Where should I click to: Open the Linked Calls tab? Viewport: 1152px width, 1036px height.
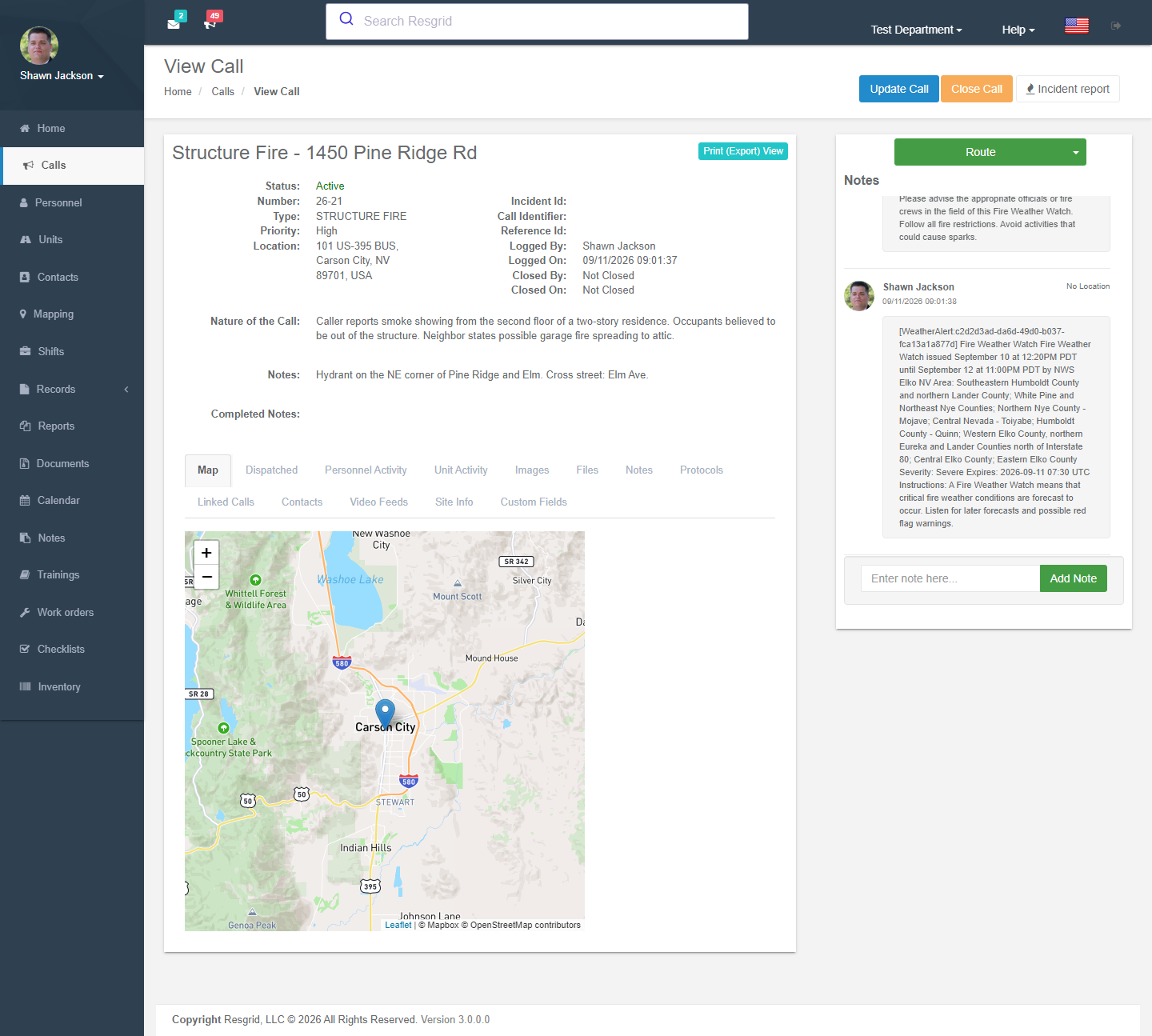(226, 502)
